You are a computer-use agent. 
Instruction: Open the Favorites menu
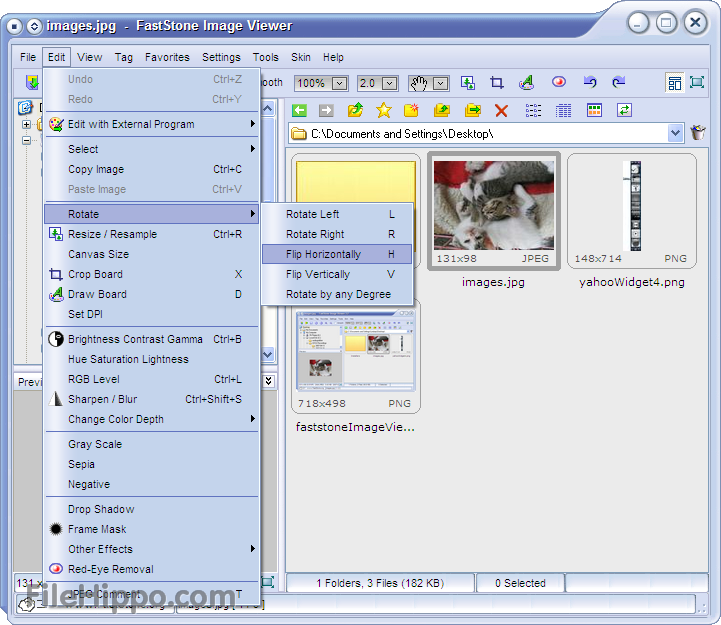[167, 57]
